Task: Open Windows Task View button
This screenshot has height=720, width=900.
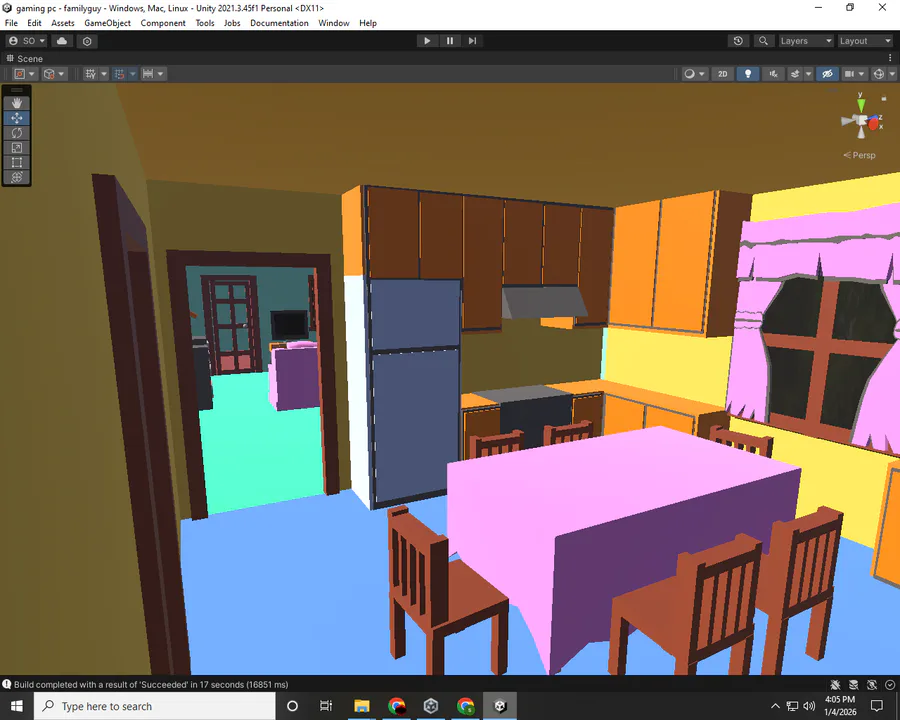Action: [326, 706]
